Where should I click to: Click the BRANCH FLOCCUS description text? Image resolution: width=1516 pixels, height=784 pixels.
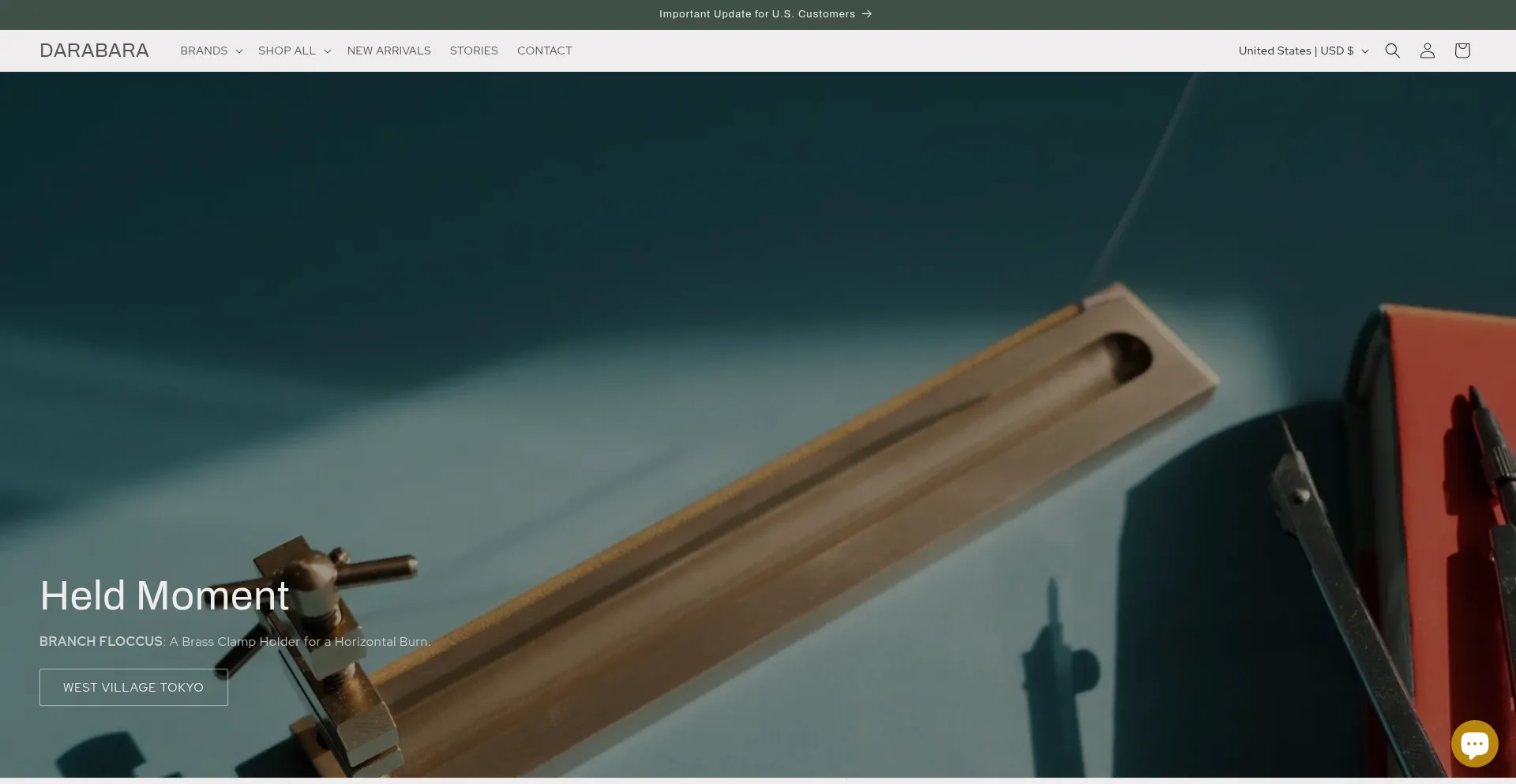pos(235,641)
